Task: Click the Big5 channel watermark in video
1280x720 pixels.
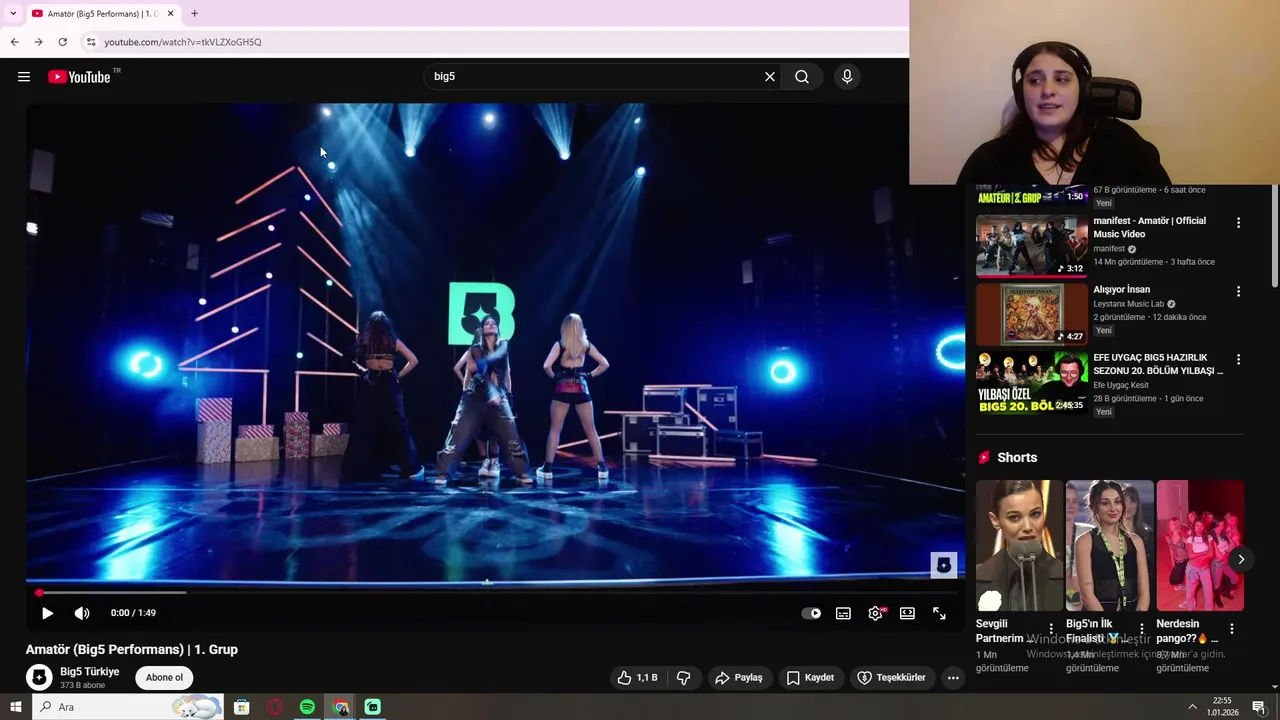Action: click(943, 566)
